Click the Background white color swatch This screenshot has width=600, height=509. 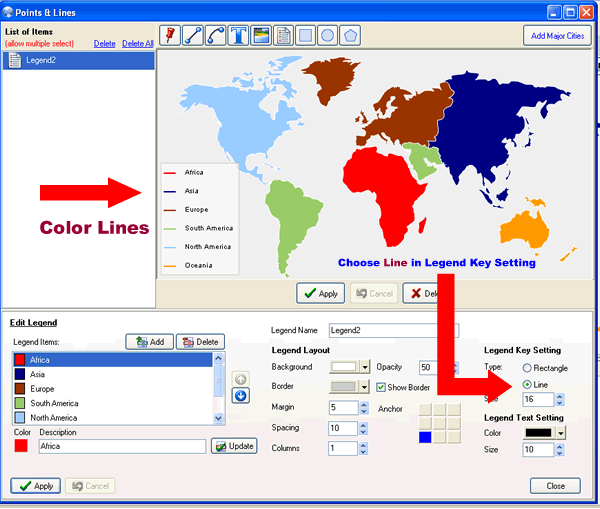(x=344, y=367)
